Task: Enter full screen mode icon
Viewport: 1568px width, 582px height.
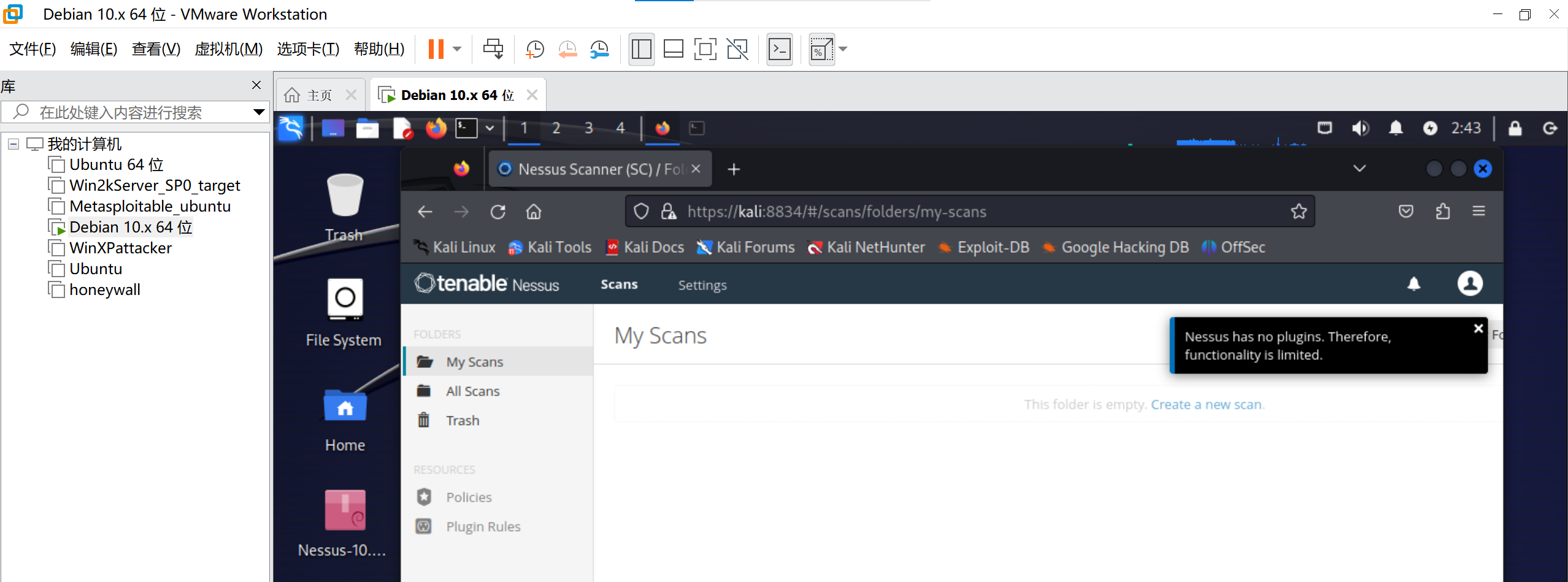Action: pyautogui.click(x=705, y=49)
